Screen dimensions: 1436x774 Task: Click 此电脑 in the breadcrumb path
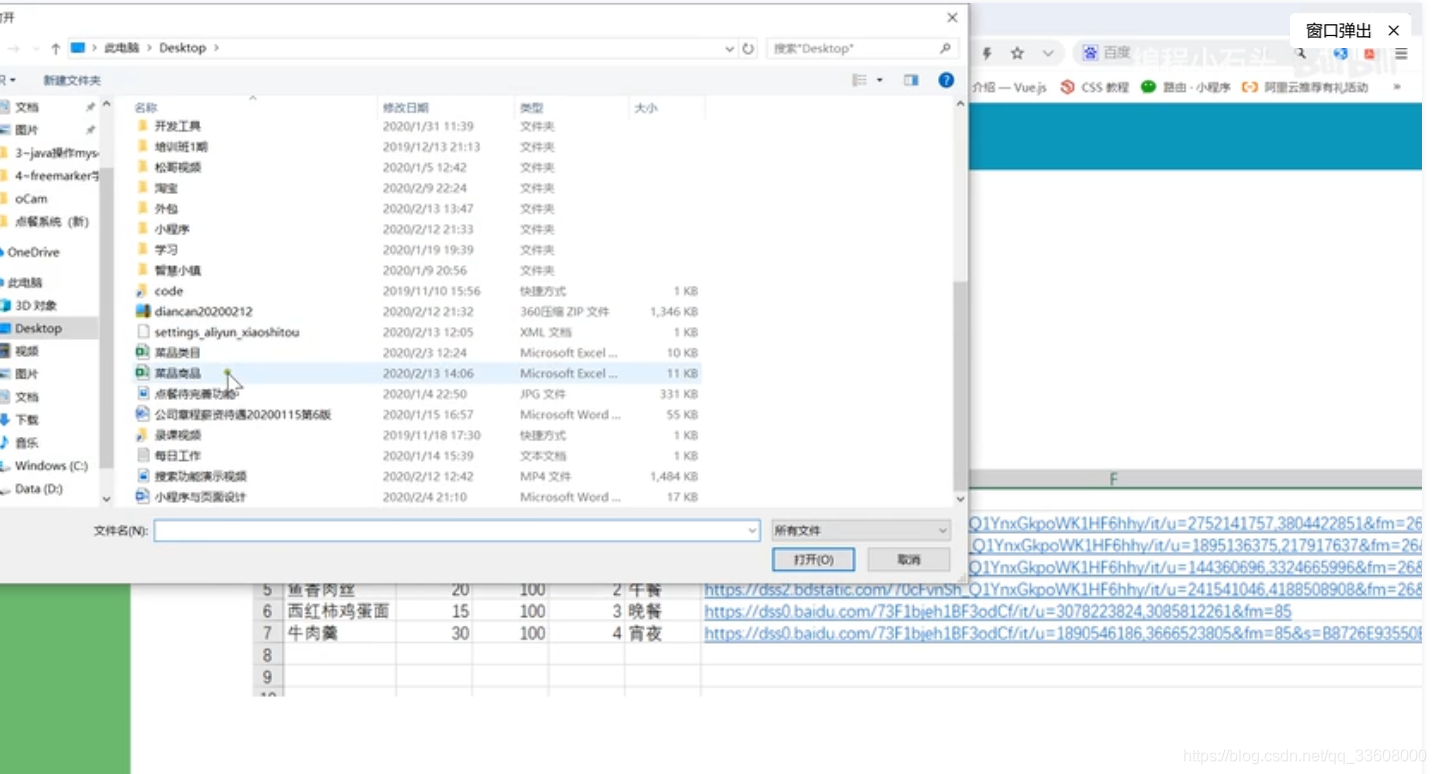pos(122,48)
